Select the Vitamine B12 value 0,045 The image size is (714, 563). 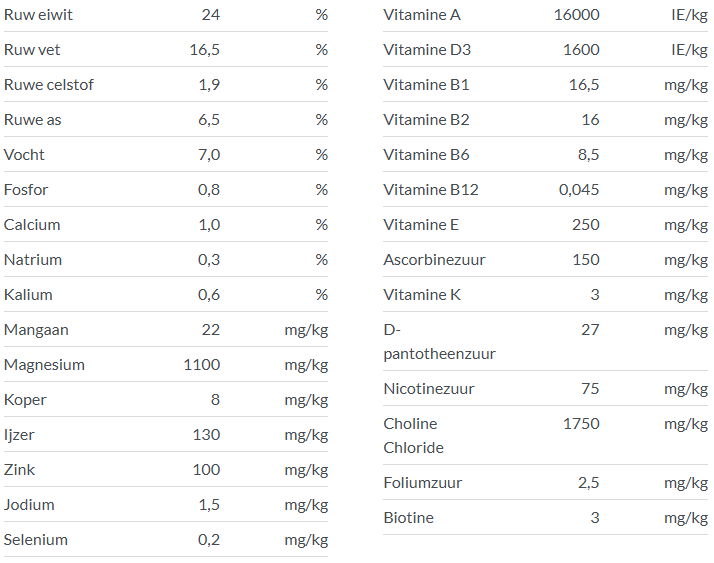coord(579,190)
